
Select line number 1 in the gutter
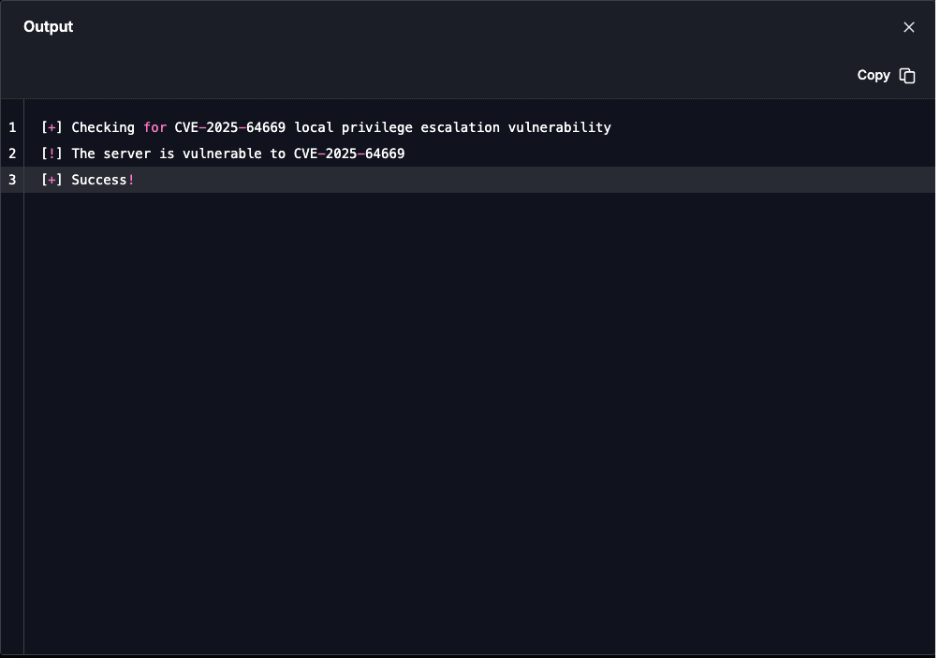pos(12,127)
